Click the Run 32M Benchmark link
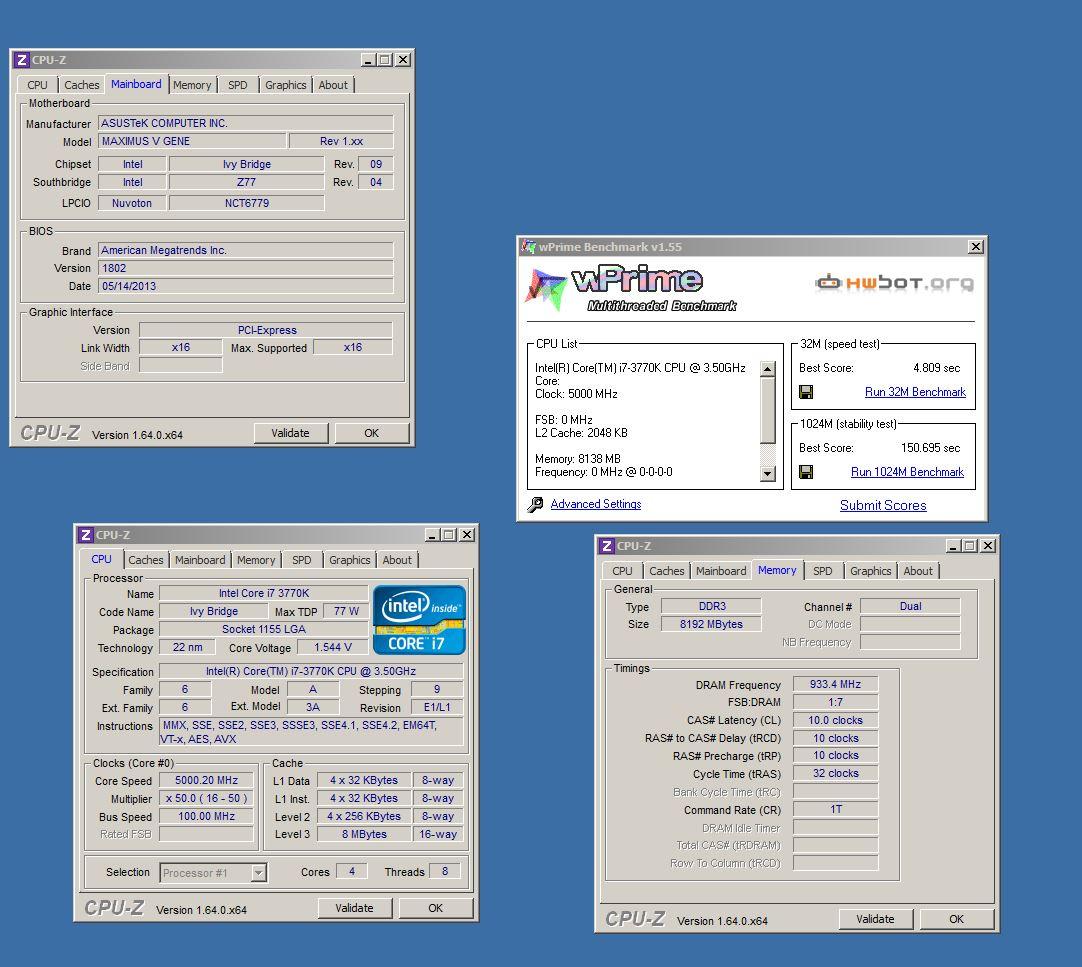Screen dimensions: 1082x967 915,392
